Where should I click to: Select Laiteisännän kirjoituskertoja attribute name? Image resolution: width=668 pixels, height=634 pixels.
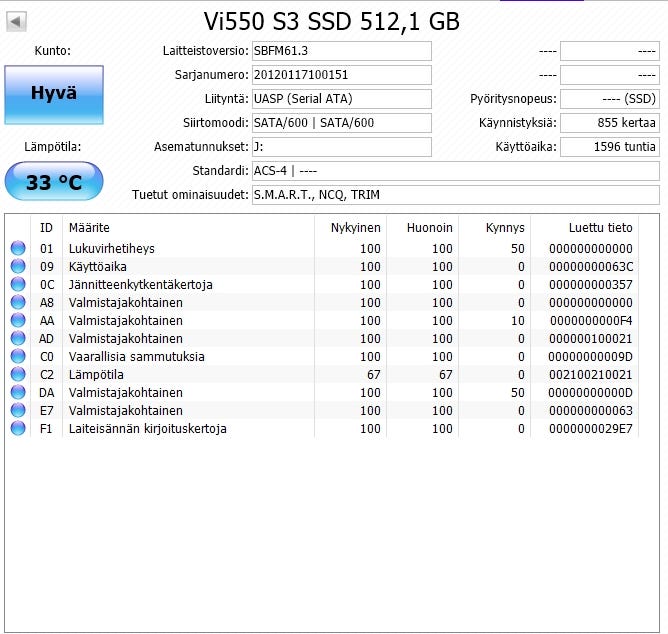click(147, 429)
